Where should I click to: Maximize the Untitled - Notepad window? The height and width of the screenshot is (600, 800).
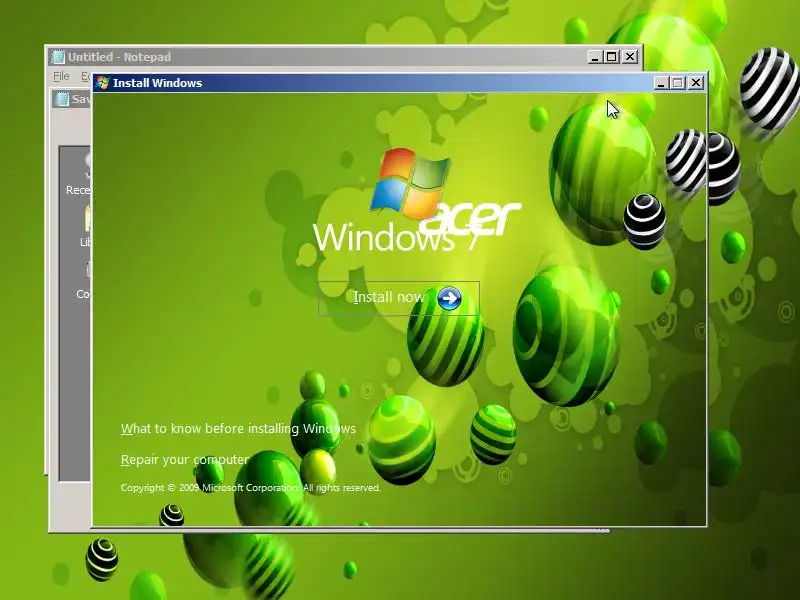[x=611, y=57]
